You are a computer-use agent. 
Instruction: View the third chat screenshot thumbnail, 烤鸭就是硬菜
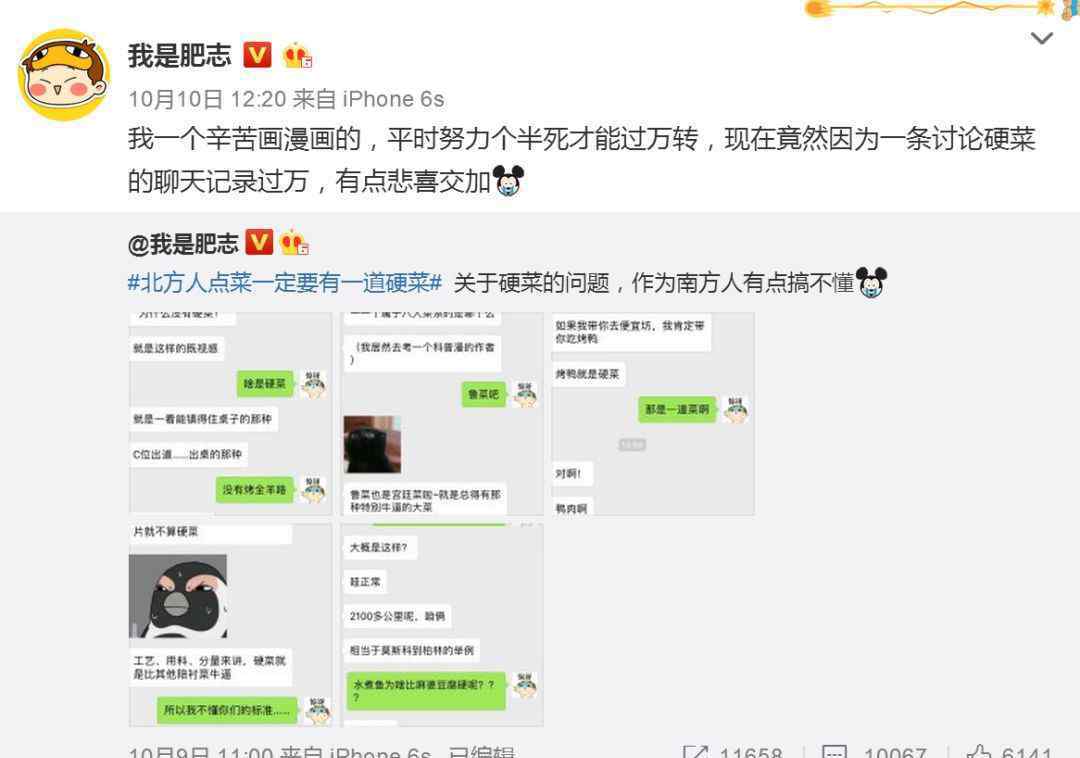(653, 414)
